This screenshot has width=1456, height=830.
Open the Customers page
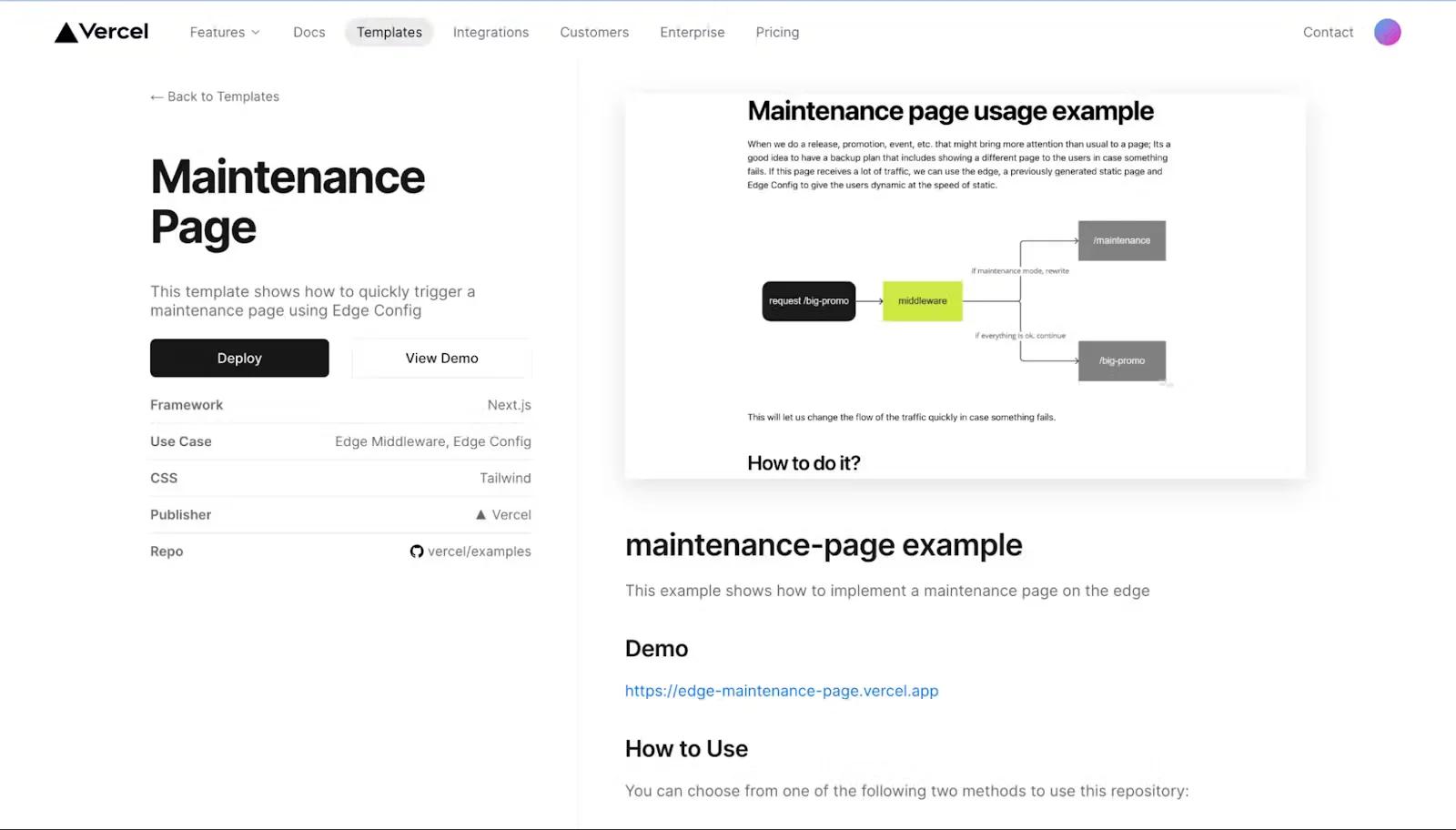tap(594, 32)
